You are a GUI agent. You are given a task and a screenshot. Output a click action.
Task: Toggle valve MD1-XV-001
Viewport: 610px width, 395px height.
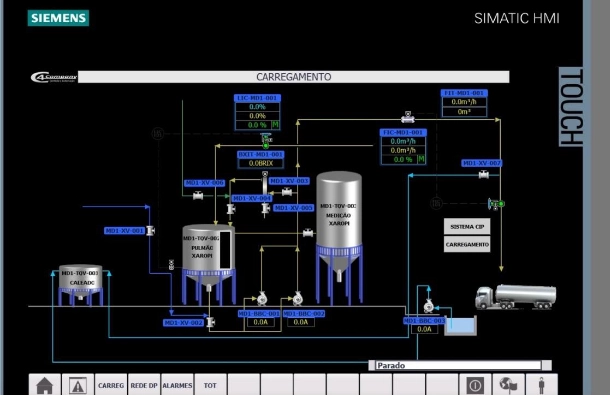pos(150,231)
